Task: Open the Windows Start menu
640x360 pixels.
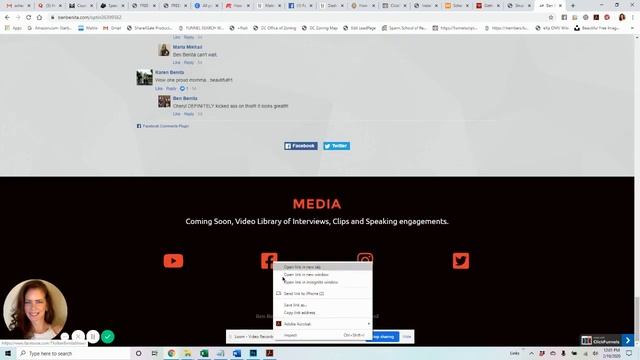Action: pos(8,353)
